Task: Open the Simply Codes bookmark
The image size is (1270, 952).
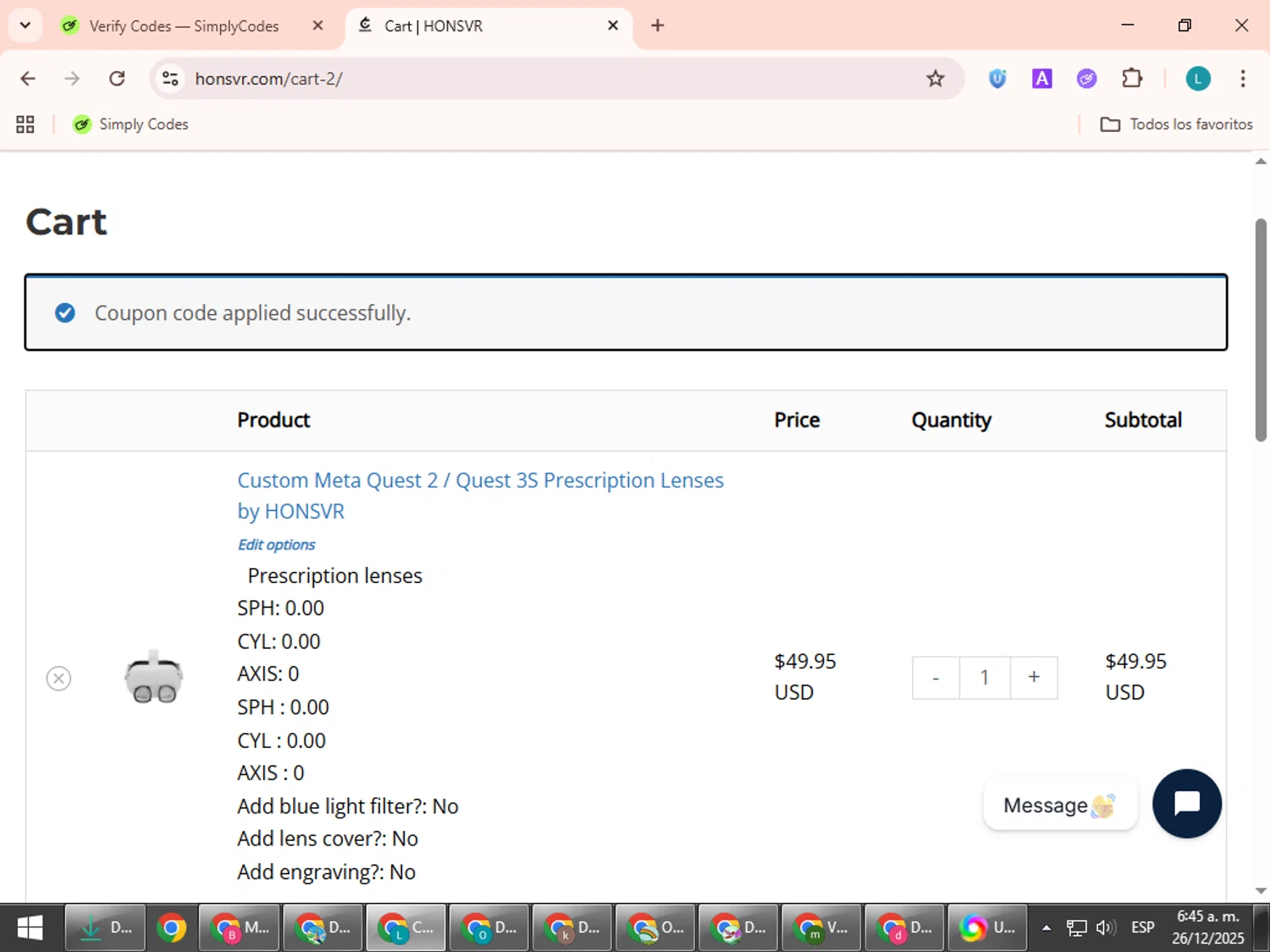Action: [x=130, y=124]
